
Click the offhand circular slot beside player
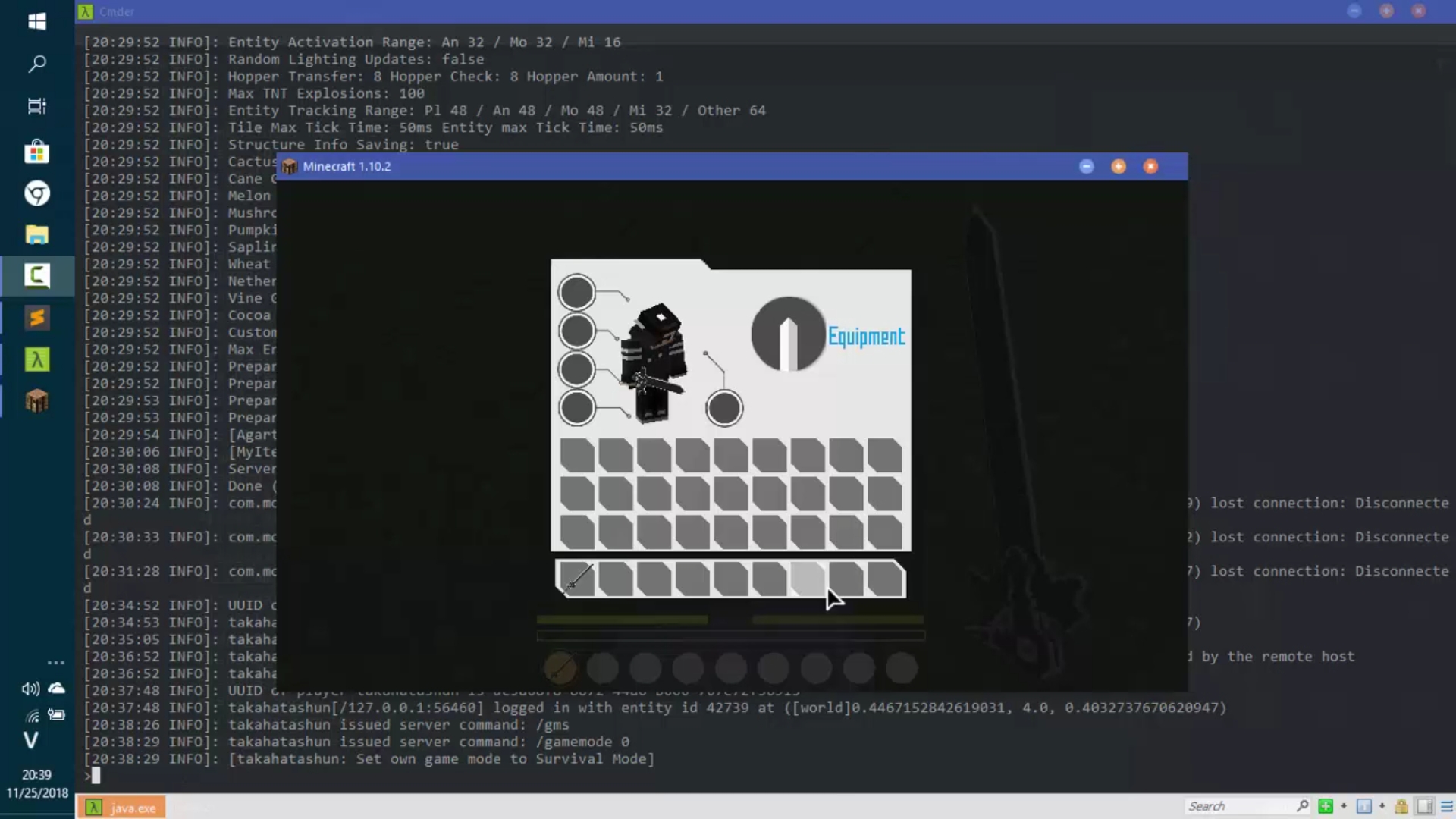point(723,408)
